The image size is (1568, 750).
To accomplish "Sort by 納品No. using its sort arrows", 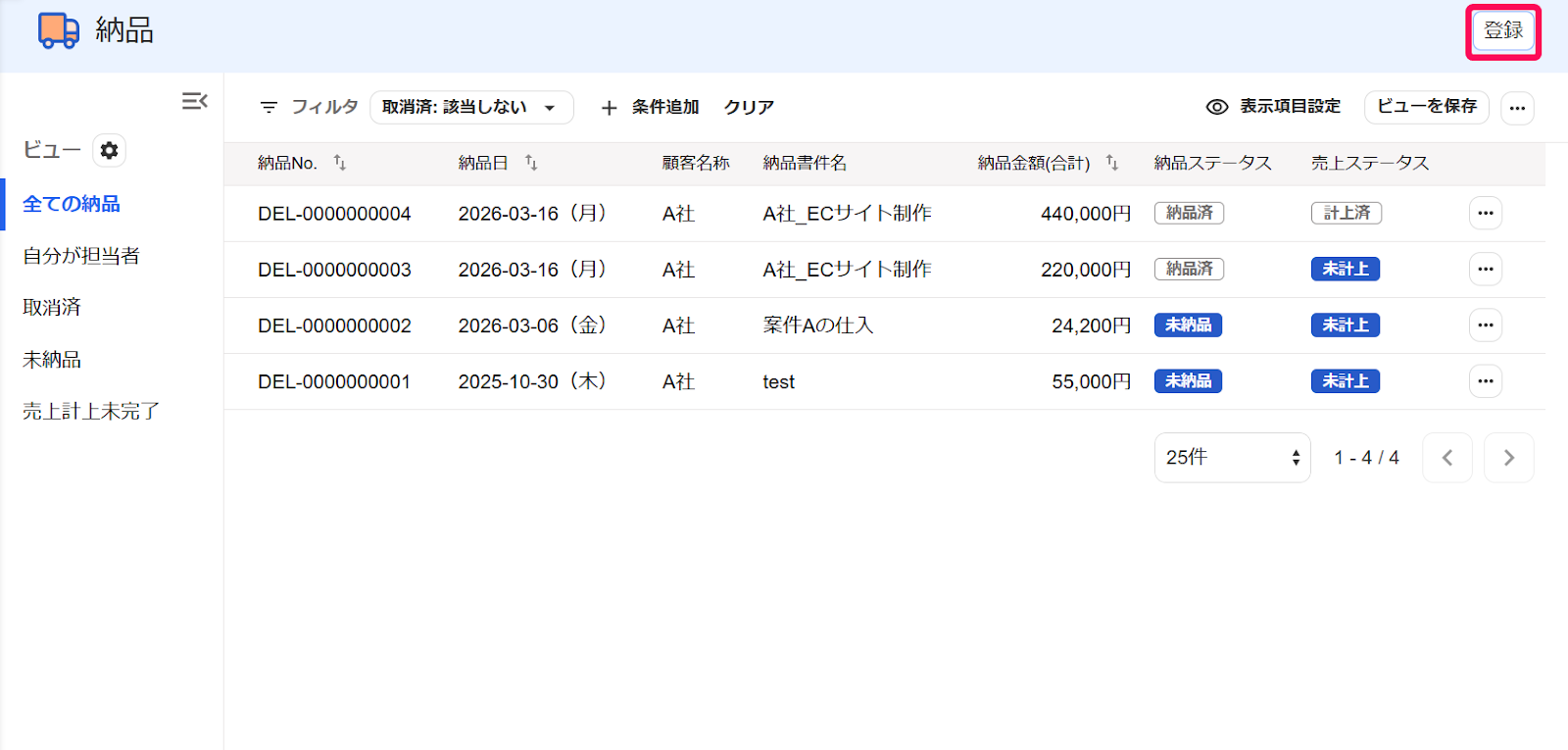I will point(340,163).
